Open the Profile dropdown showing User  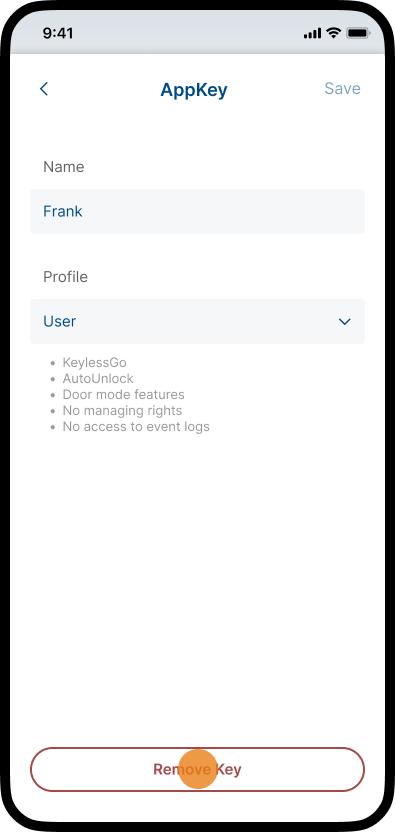tap(198, 321)
